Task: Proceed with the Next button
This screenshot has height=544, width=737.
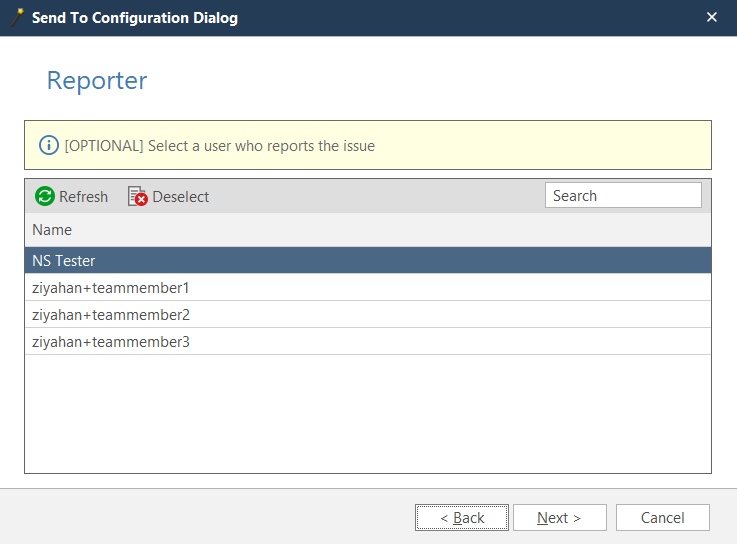Action: [559, 517]
